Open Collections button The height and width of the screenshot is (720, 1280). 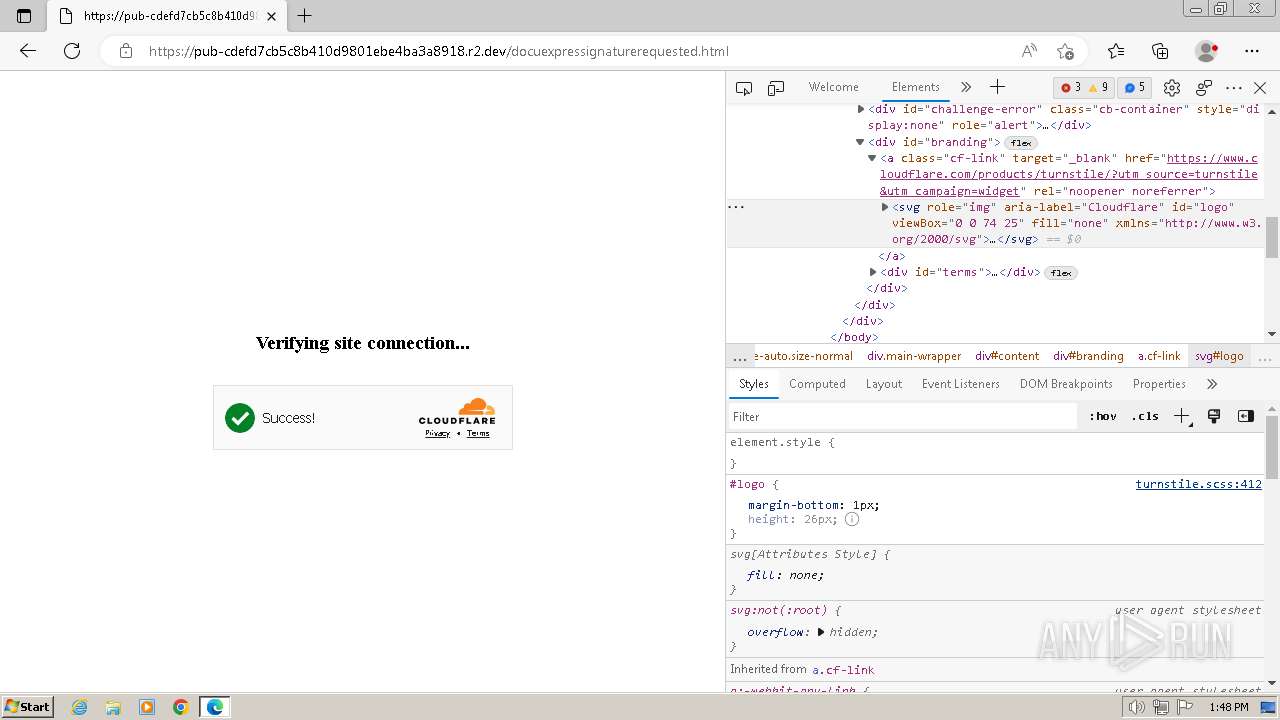(x=1160, y=51)
